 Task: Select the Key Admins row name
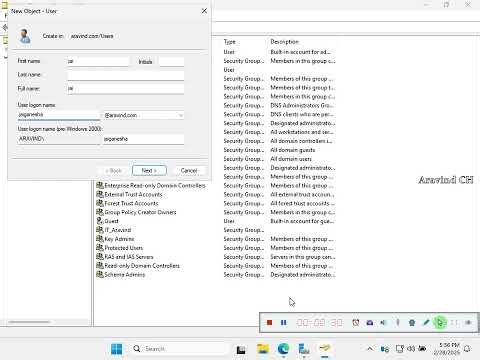pyautogui.click(x=119, y=239)
